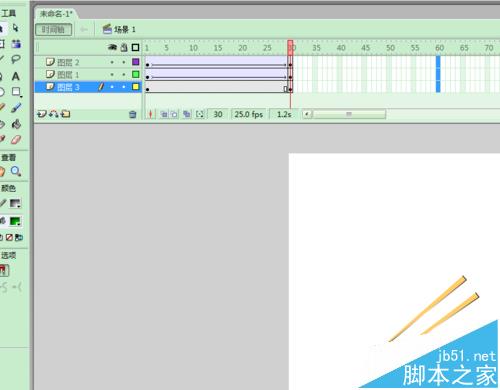Click the timeline horizontal scrollbar thumb
The width and height of the screenshot is (500, 390).
point(349,114)
